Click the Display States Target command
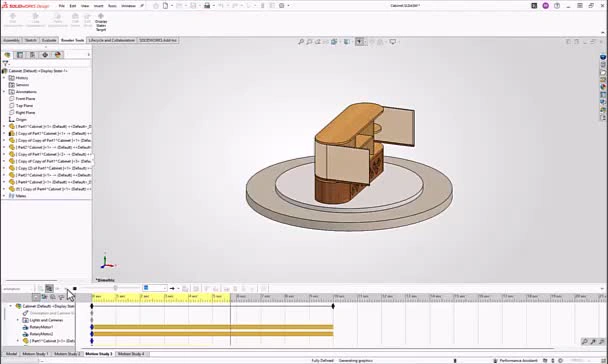Image resolution: width=608 pixels, height=364 pixels. (x=101, y=22)
